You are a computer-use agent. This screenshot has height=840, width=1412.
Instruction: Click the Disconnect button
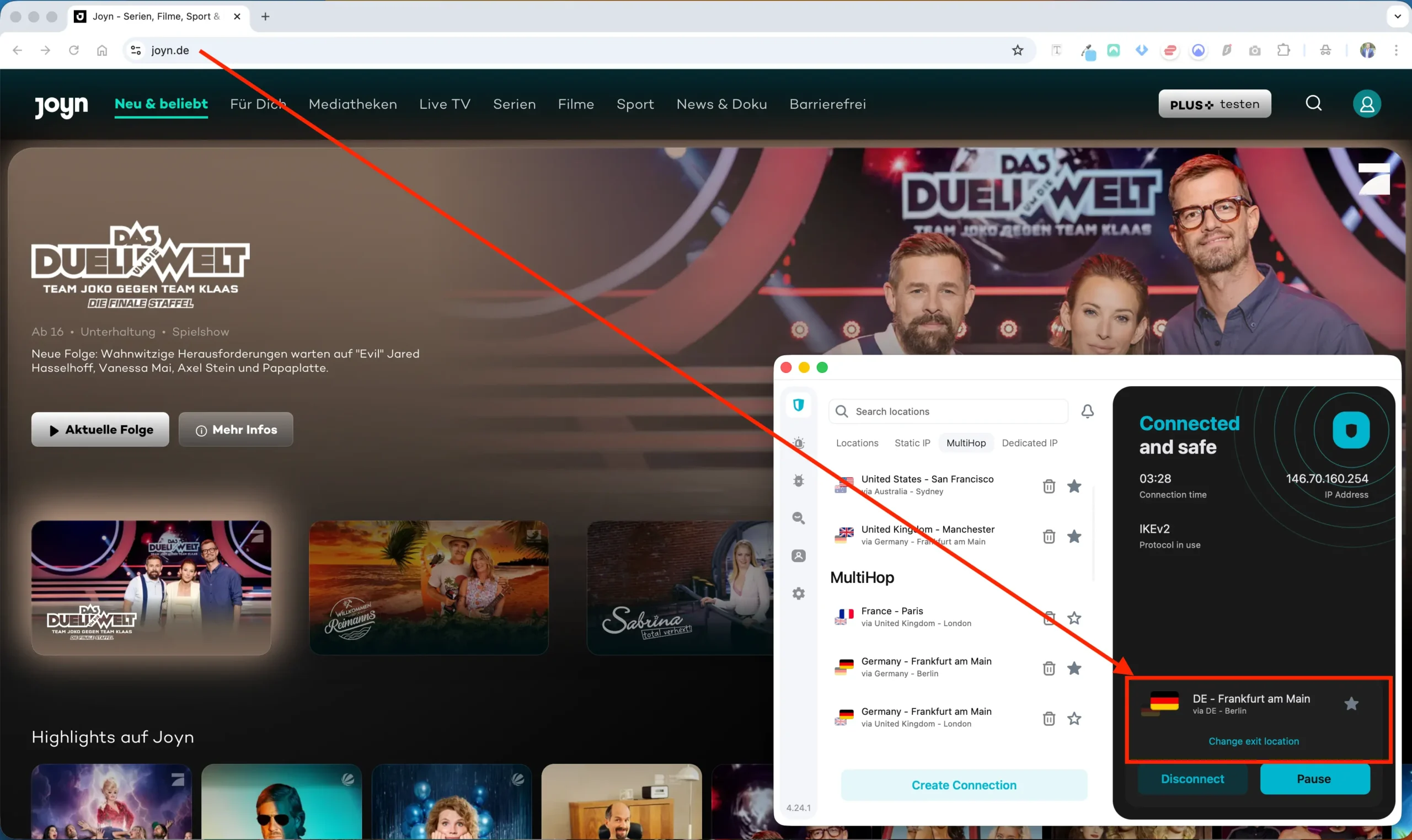pyautogui.click(x=1192, y=779)
